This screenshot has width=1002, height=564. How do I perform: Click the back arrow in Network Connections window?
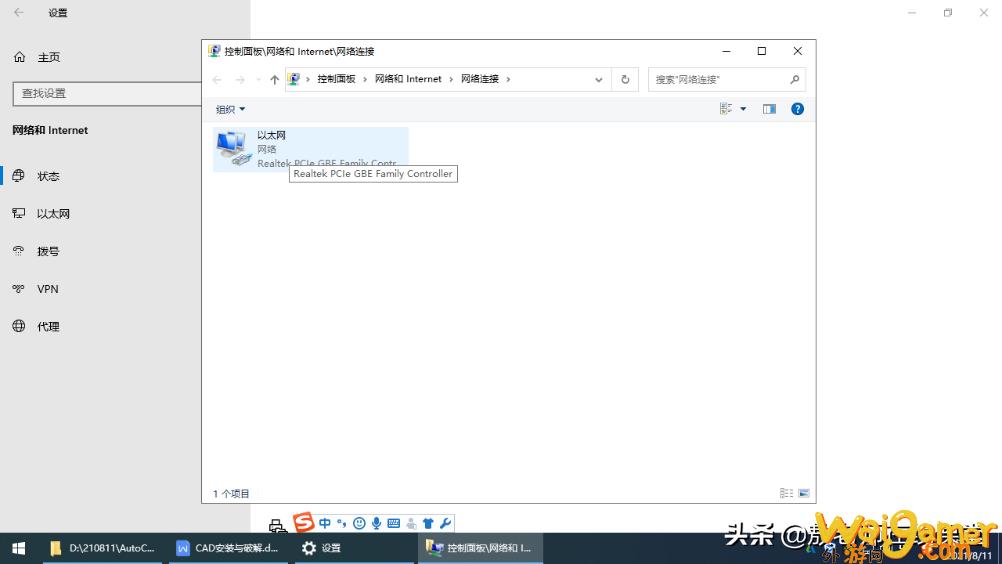coord(217,79)
